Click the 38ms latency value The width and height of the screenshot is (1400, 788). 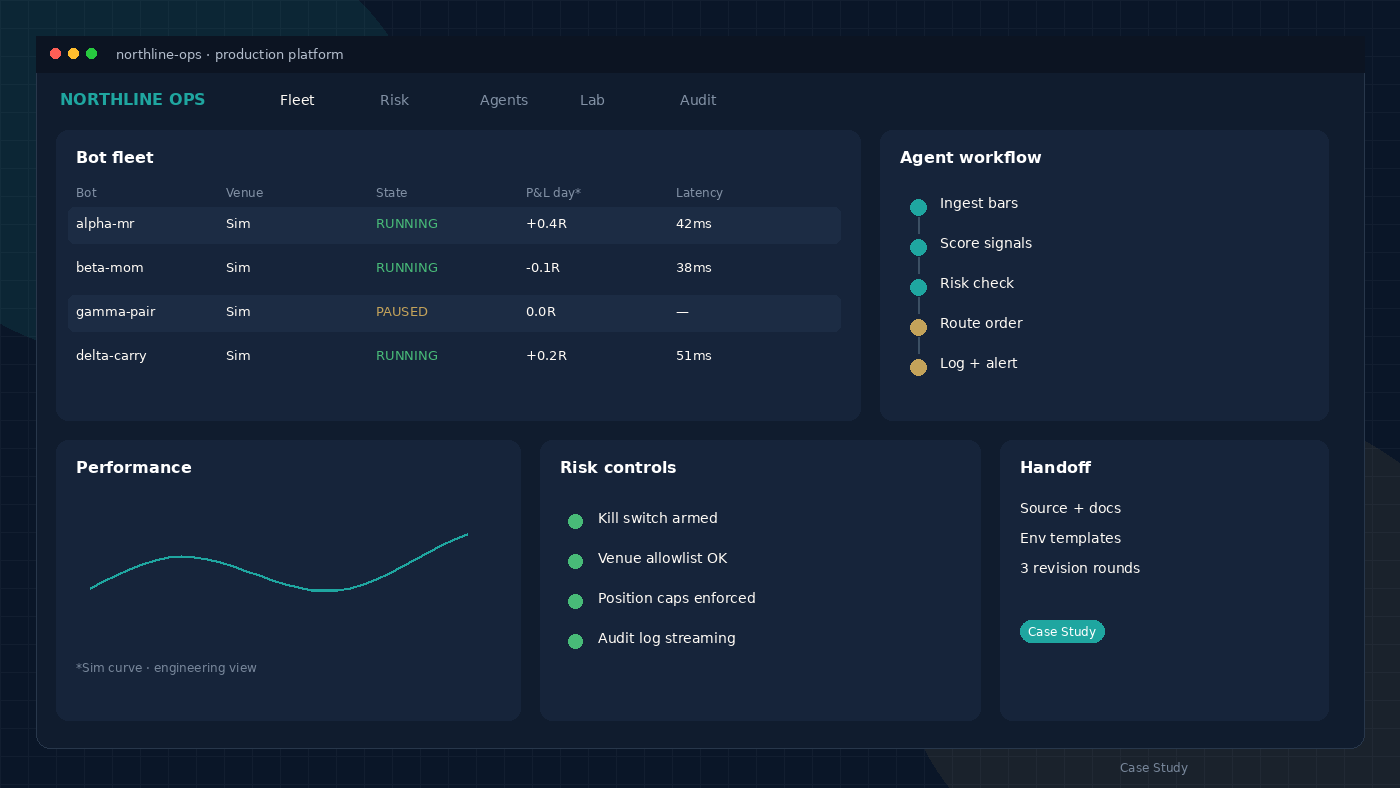(x=694, y=268)
